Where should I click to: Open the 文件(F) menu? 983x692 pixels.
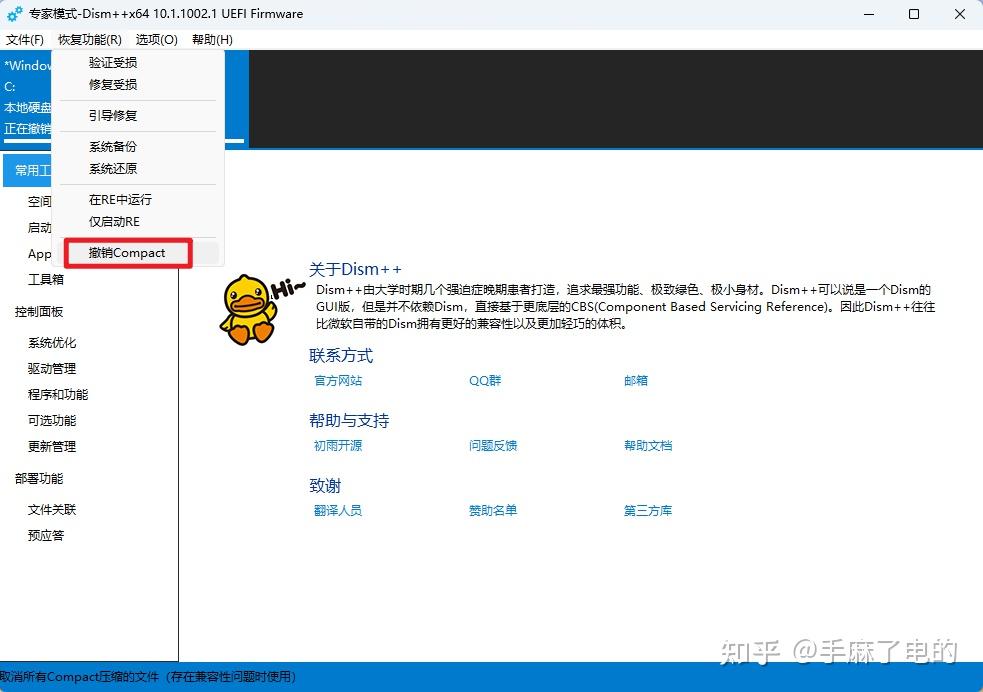(x=25, y=40)
